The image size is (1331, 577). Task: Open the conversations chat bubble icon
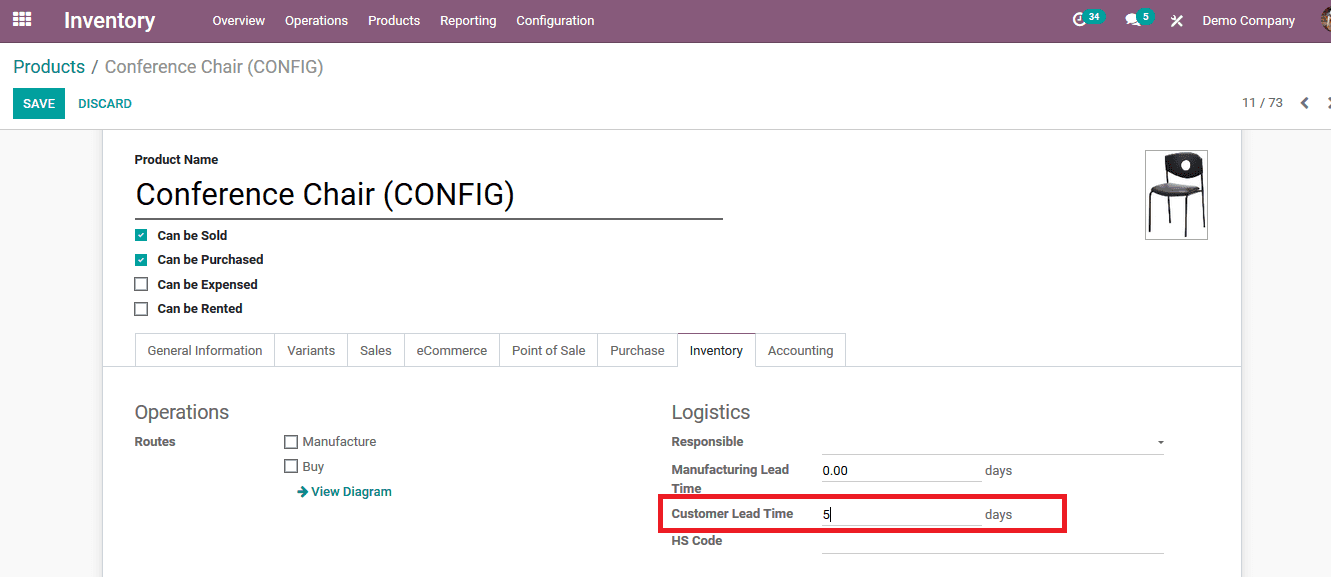tap(1132, 20)
